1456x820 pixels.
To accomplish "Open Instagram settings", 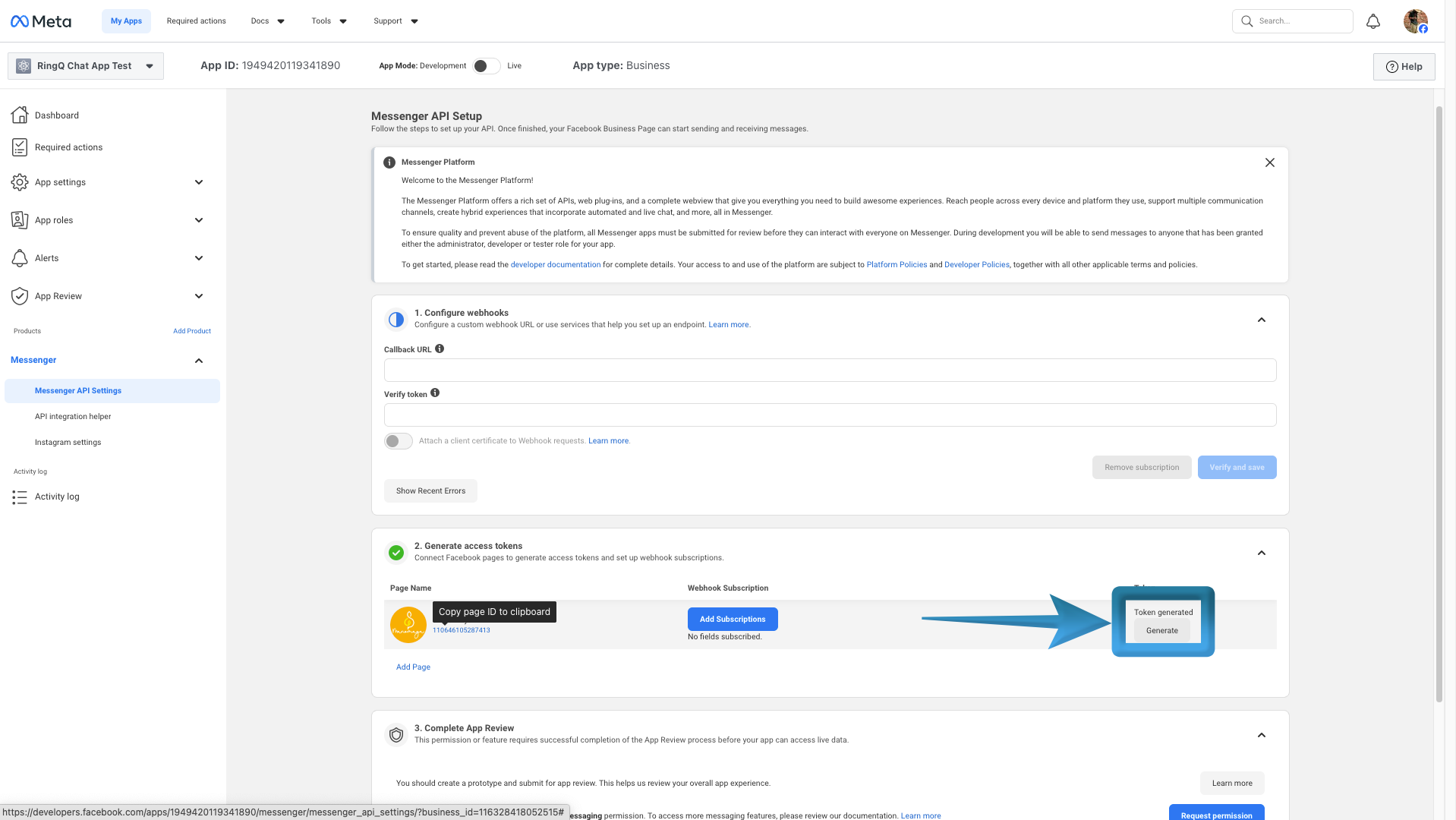I will click(x=68, y=443).
